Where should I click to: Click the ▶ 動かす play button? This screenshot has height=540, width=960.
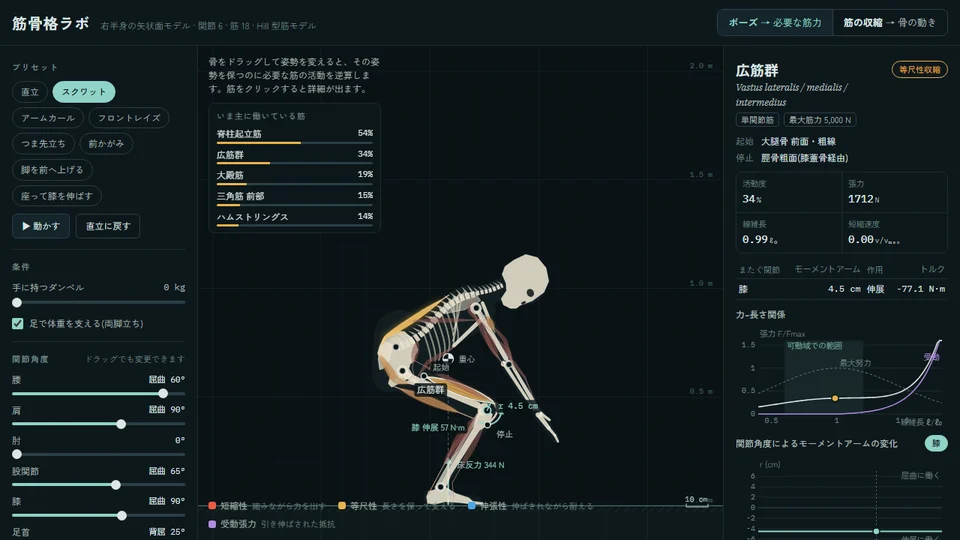pyautogui.click(x=41, y=226)
